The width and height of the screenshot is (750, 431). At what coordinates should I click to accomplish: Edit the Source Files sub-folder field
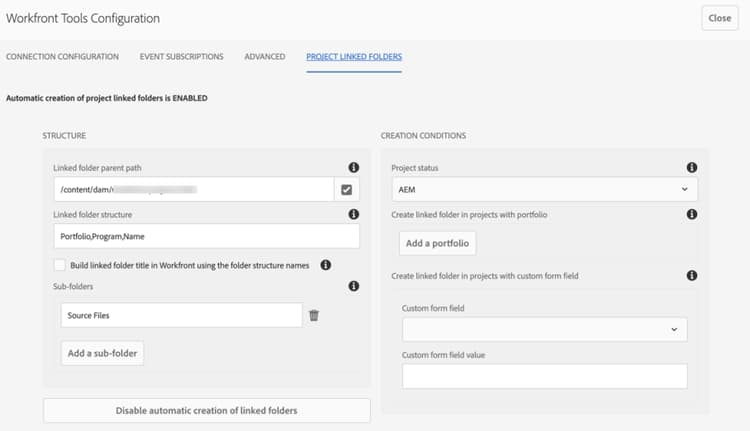181,315
